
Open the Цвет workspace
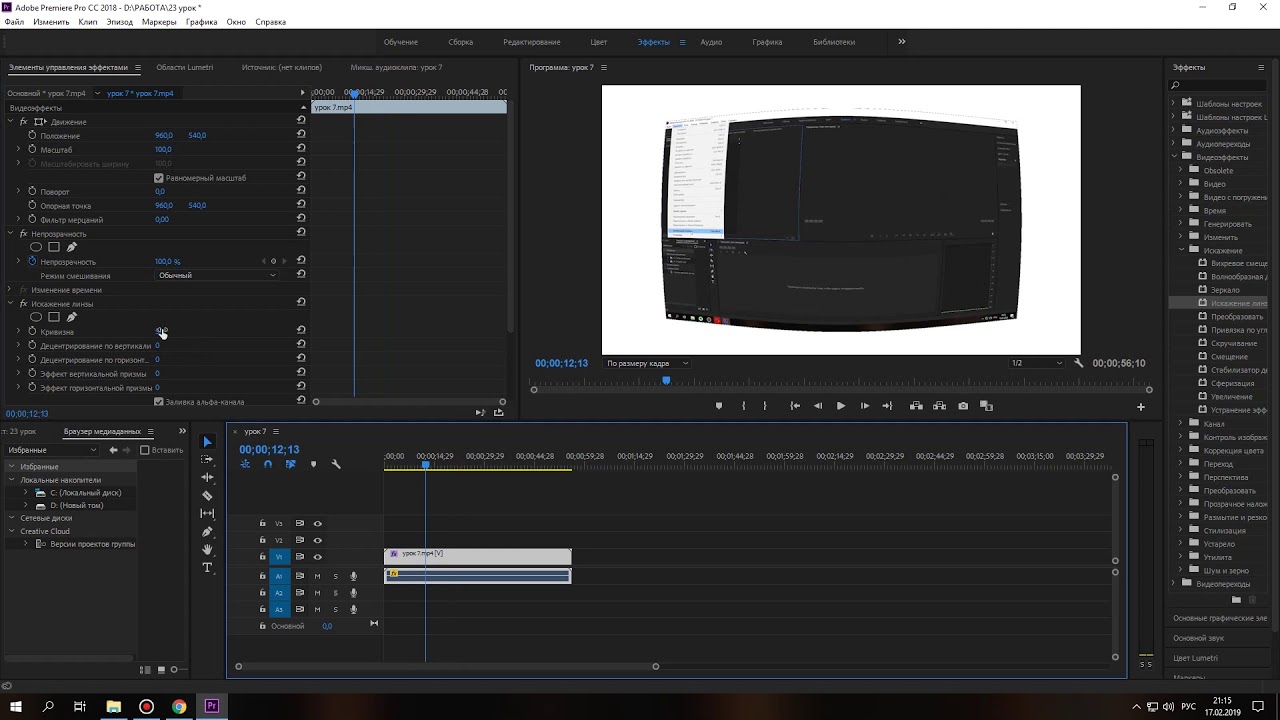pos(598,42)
